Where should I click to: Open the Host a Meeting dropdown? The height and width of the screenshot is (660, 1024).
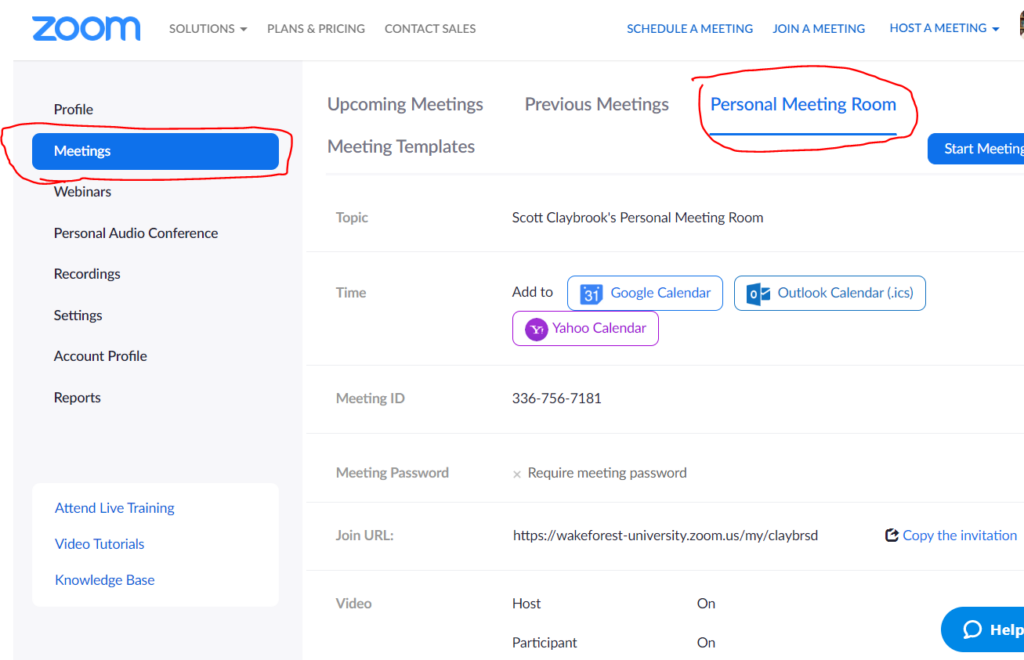click(943, 28)
